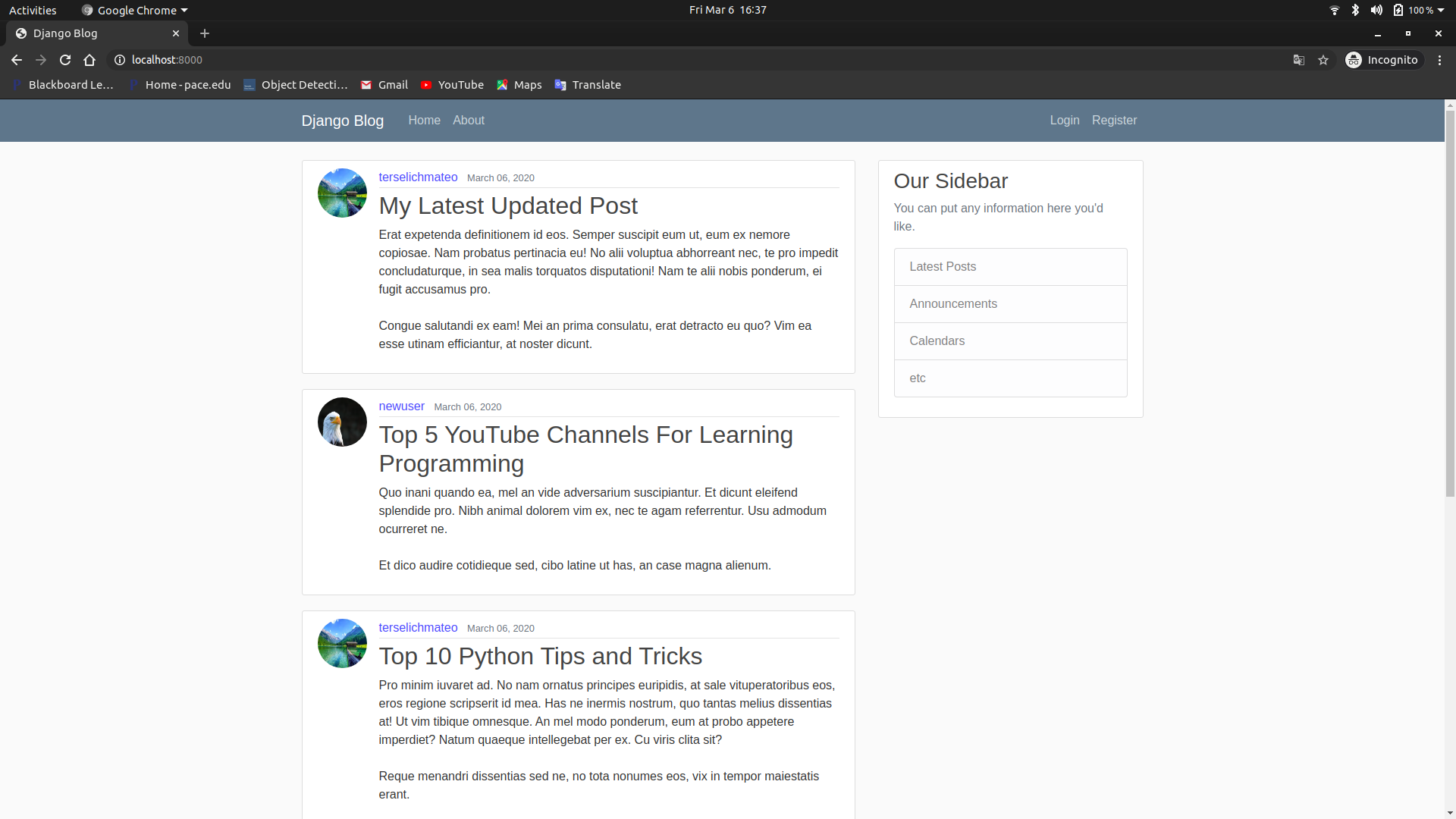Open the About page in navbar
The image size is (1456, 819).
(469, 121)
